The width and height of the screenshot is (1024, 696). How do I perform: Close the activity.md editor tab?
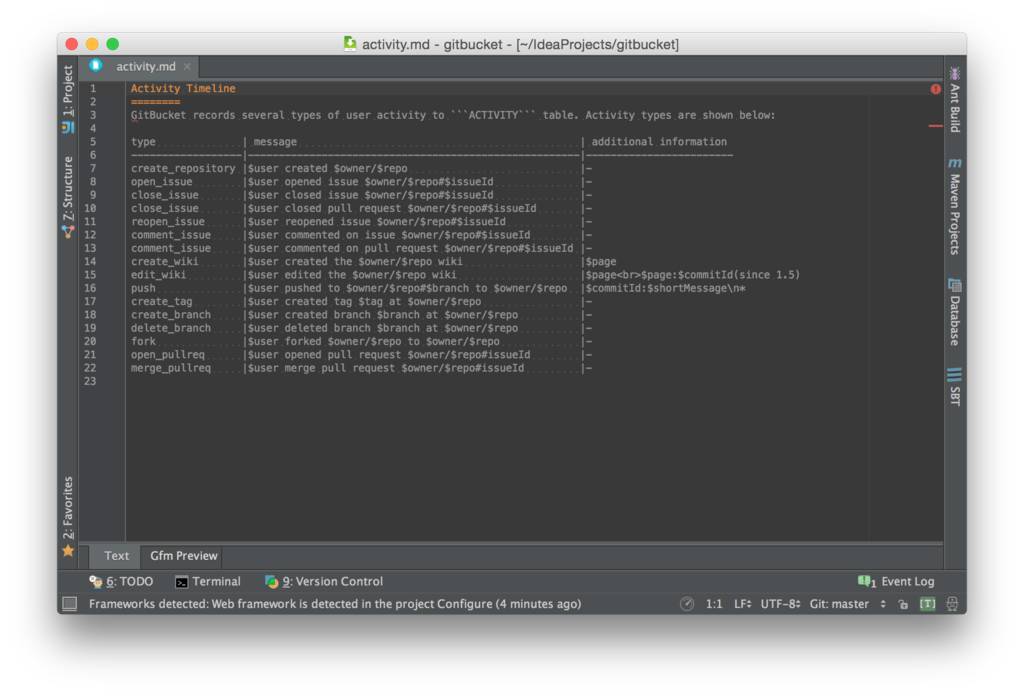pyautogui.click(x=187, y=67)
